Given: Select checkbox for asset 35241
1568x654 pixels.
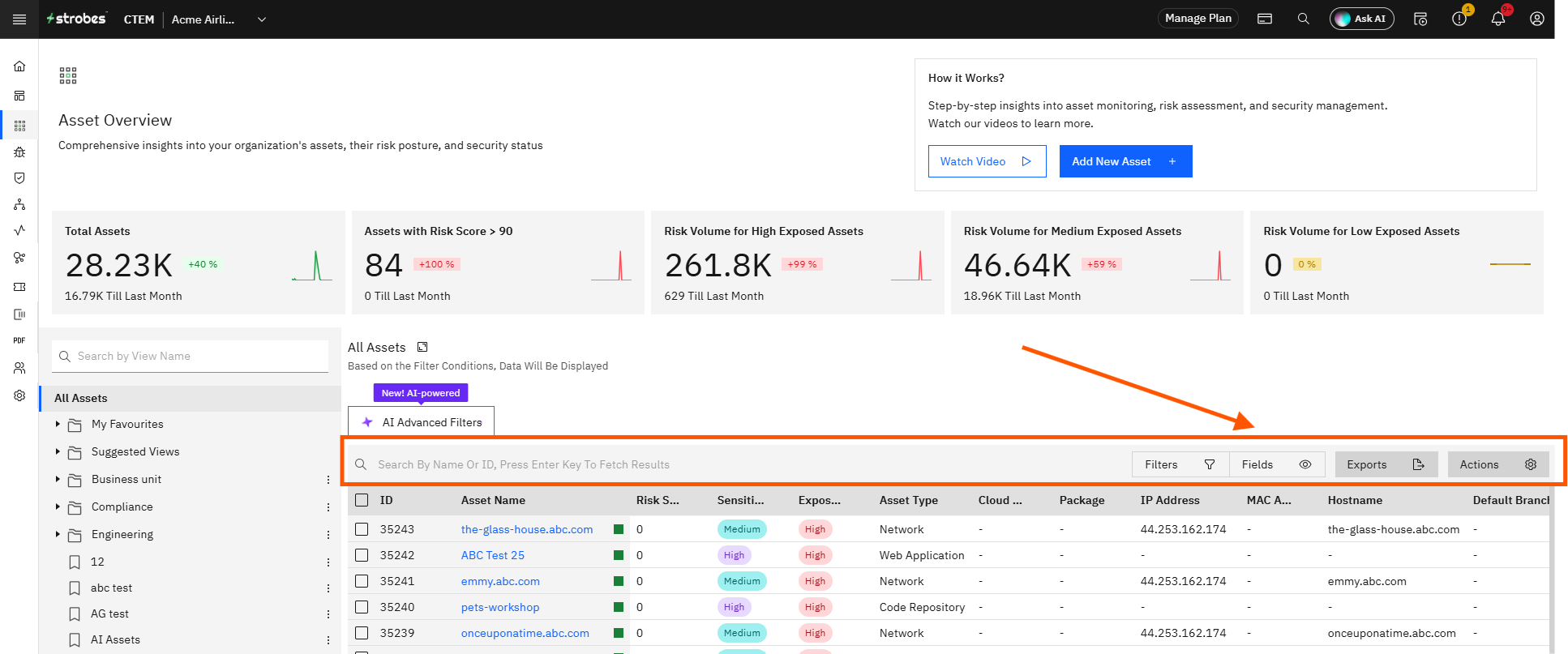Looking at the screenshot, I should click(362, 581).
